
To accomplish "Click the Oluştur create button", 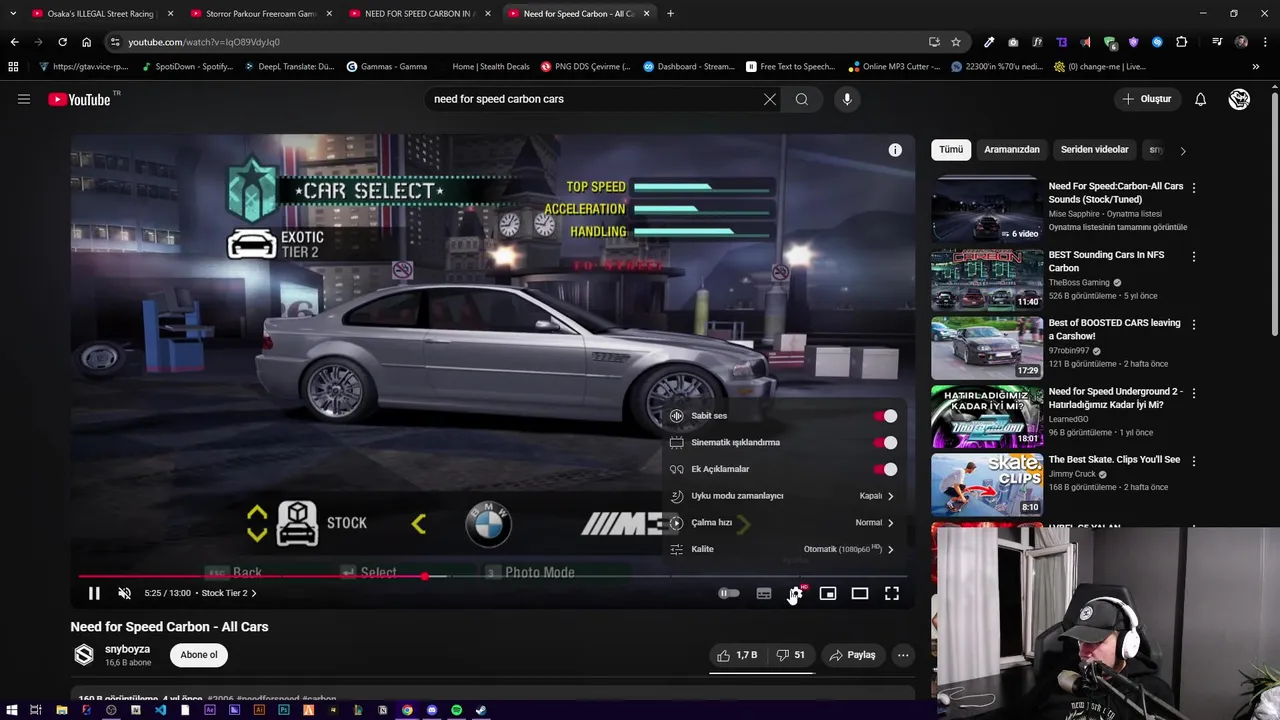I will coord(1146,99).
